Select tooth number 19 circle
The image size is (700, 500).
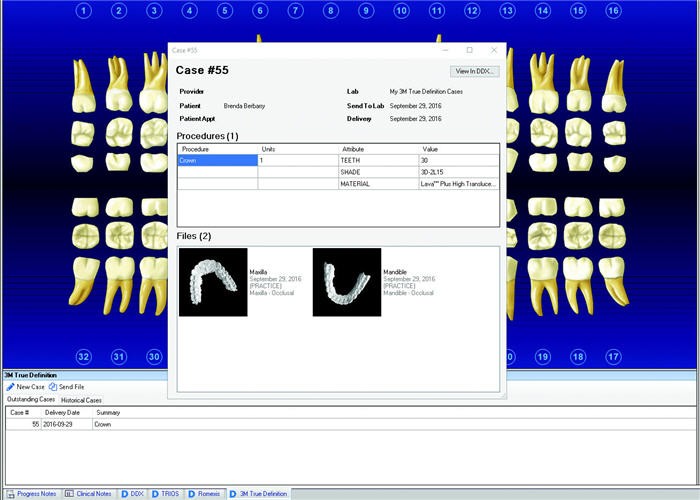click(543, 357)
